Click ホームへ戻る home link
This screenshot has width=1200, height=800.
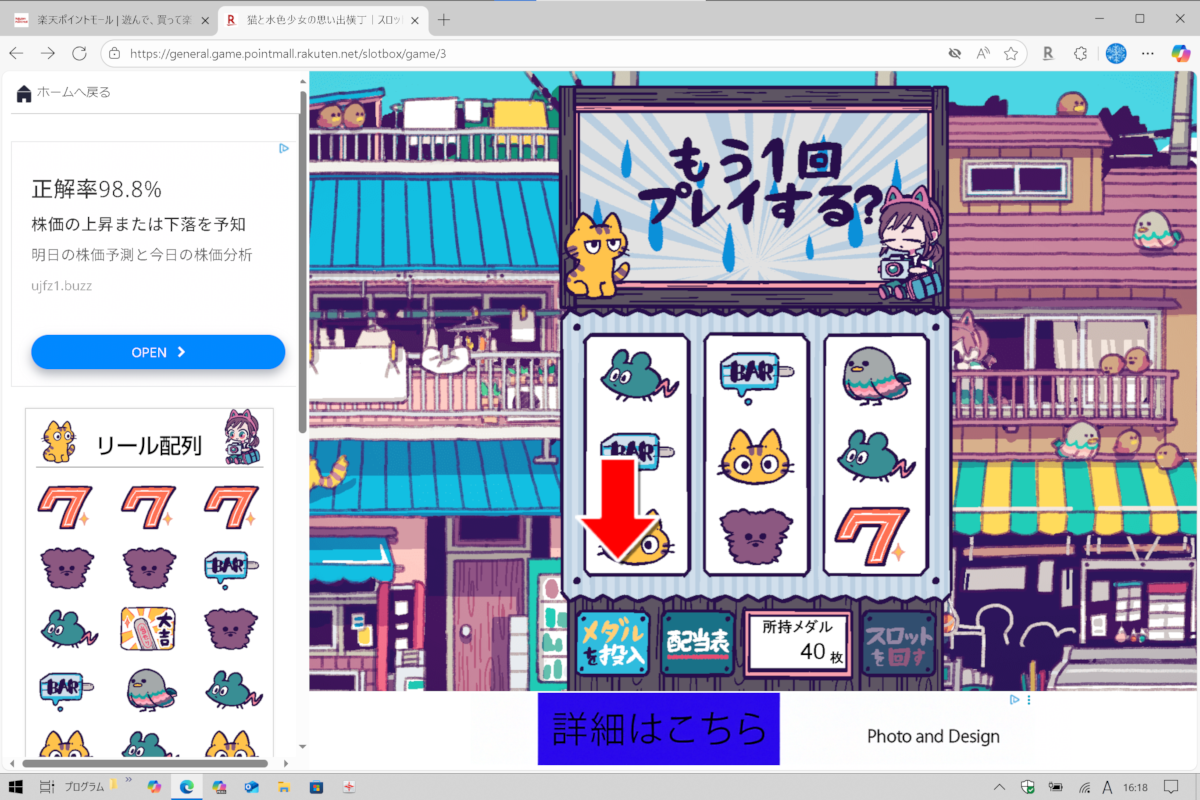[x=73, y=92]
